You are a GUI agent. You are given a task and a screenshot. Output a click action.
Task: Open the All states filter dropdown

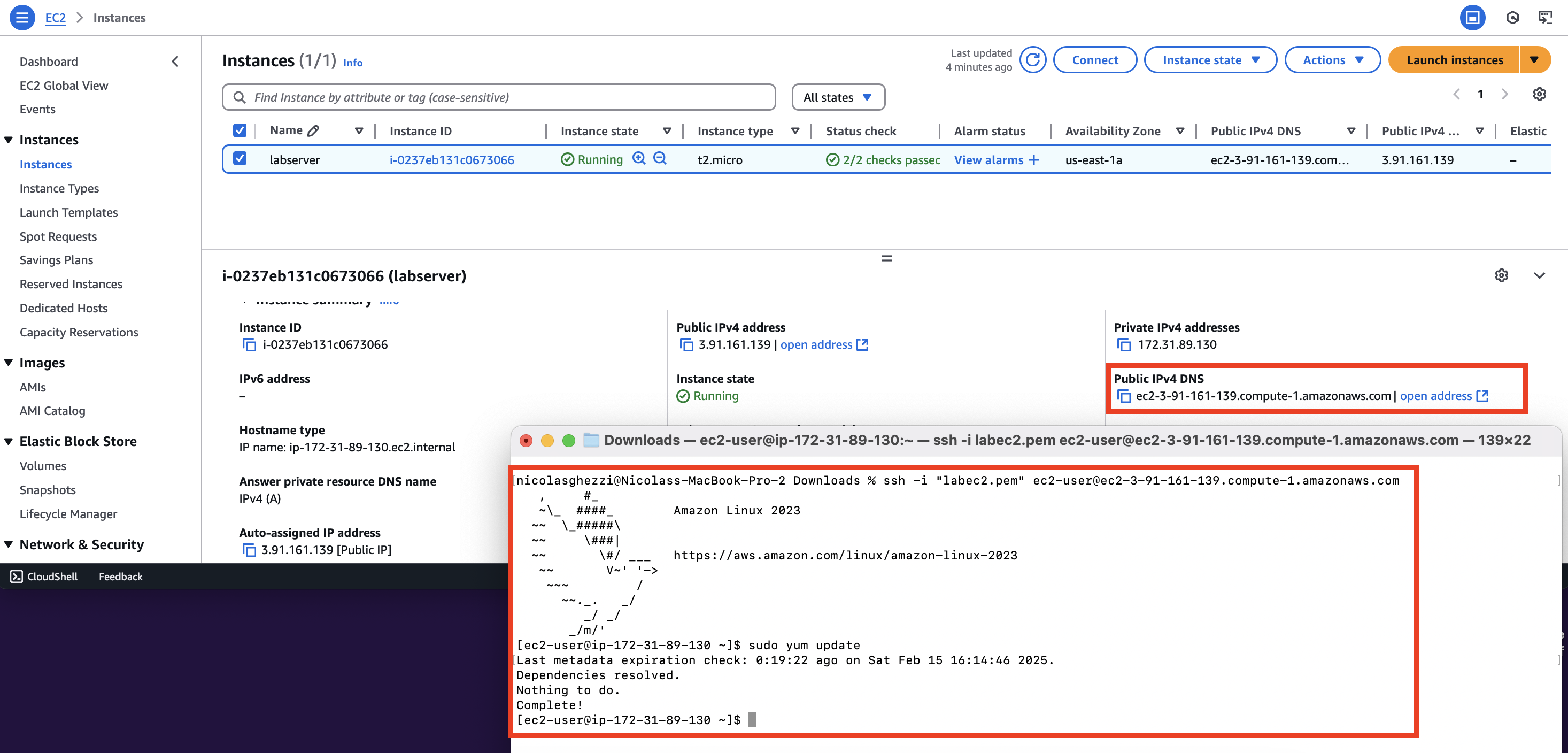838,97
